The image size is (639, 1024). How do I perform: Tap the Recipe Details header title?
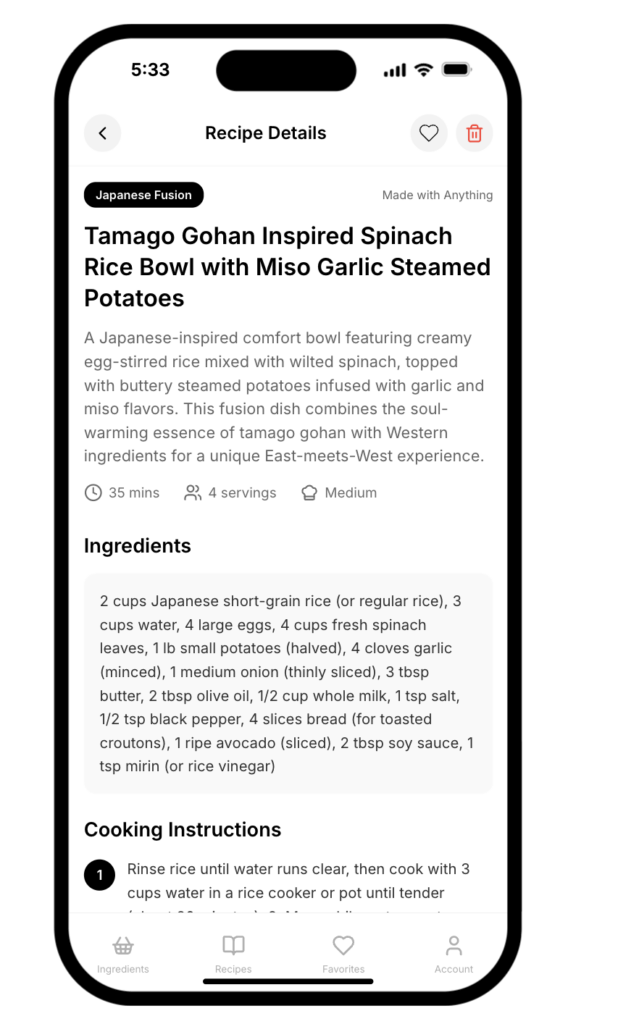[265, 133]
